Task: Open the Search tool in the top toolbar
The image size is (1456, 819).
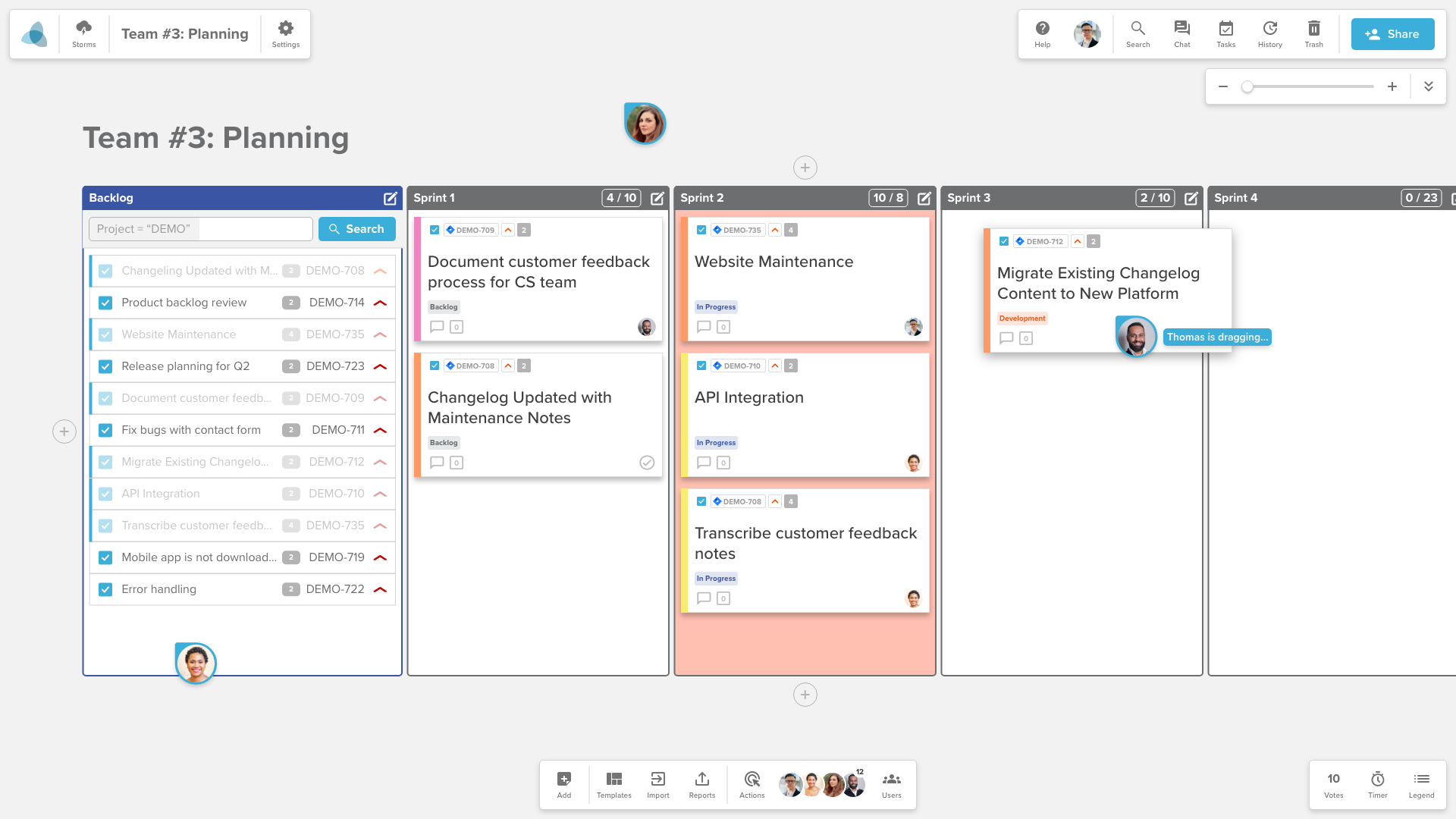Action: tap(1137, 33)
